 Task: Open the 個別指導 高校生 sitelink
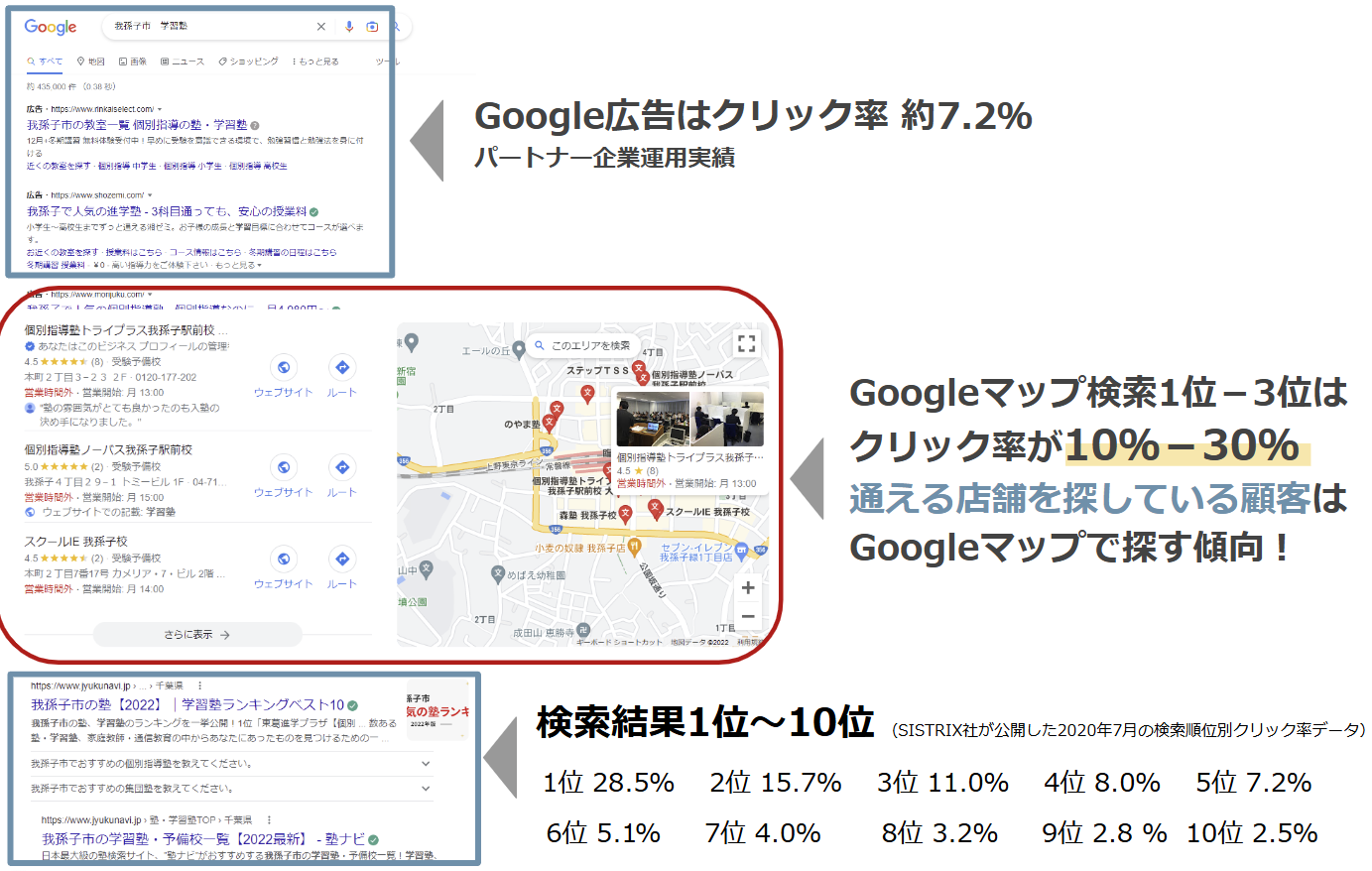[258, 167]
